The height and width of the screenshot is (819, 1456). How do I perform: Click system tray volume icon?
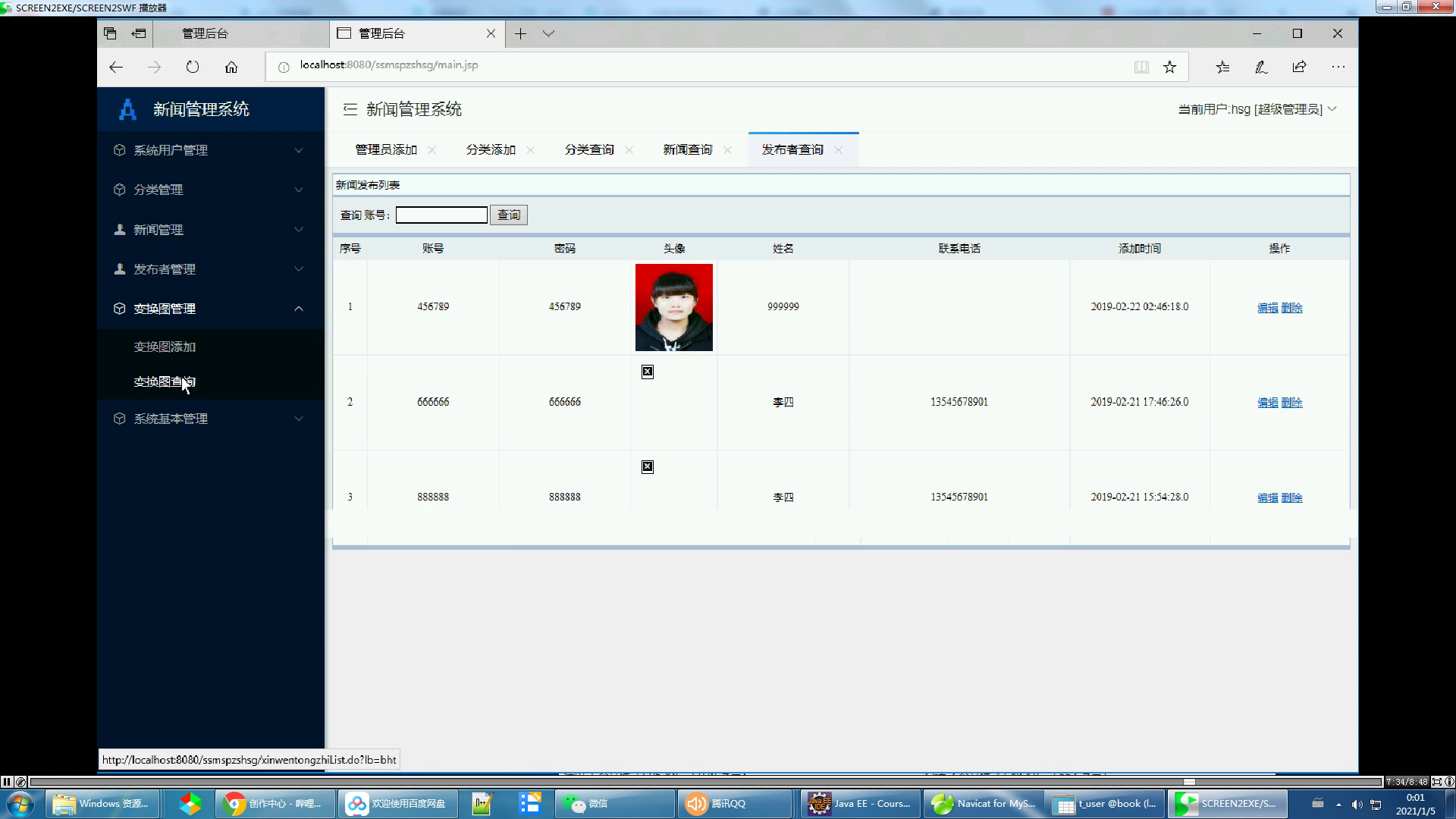[x=1357, y=805]
